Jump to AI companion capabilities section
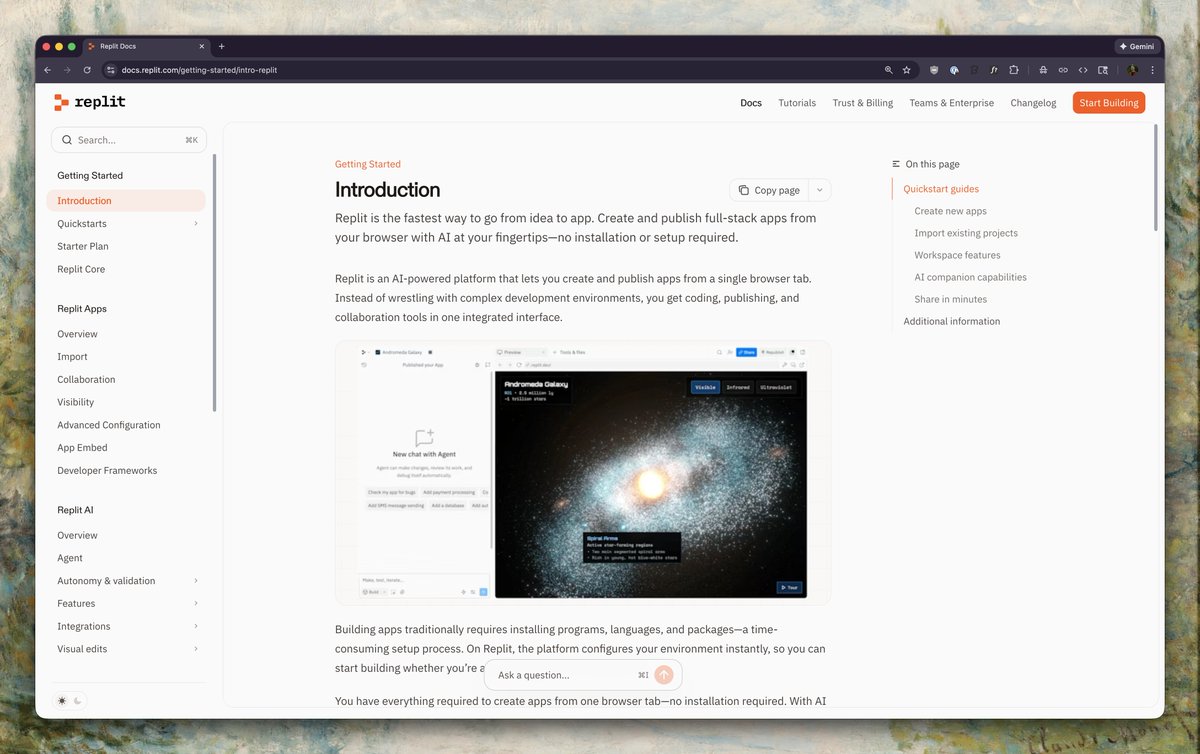 [x=970, y=277]
